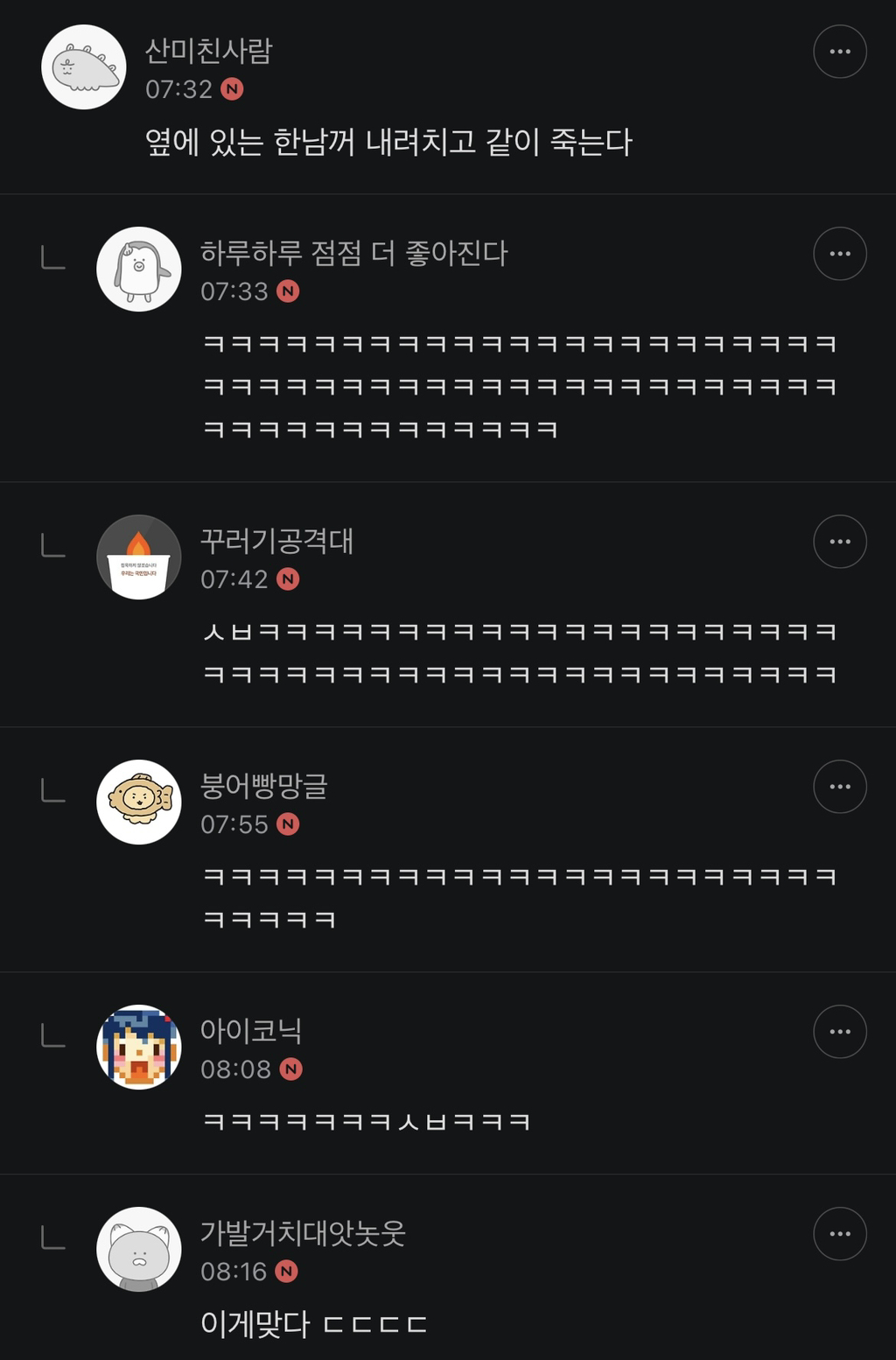Click 하루하루 점점 더 좋아진다's profile picture
896x1360 pixels.
[138, 270]
